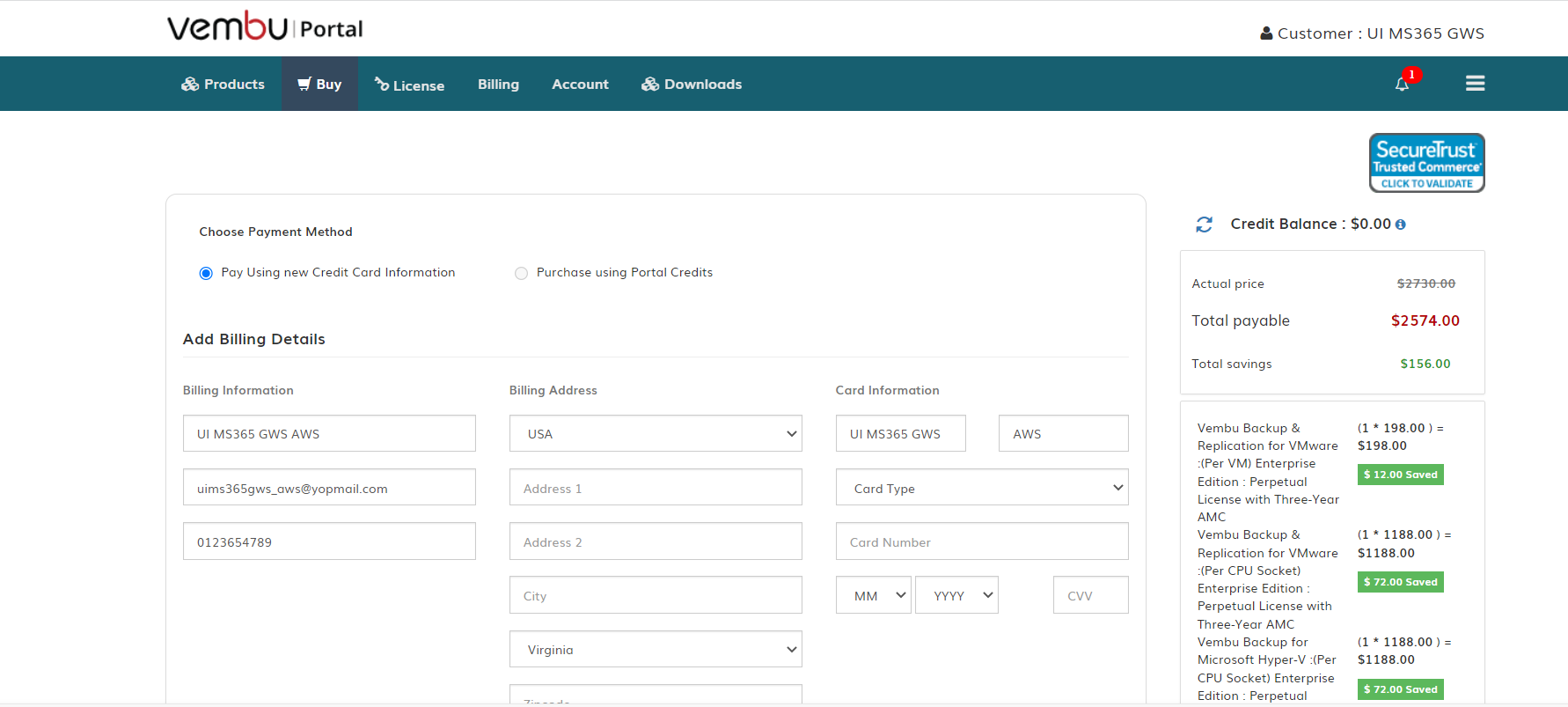Click the Address 1 field
The image size is (1568, 707).
(656, 488)
